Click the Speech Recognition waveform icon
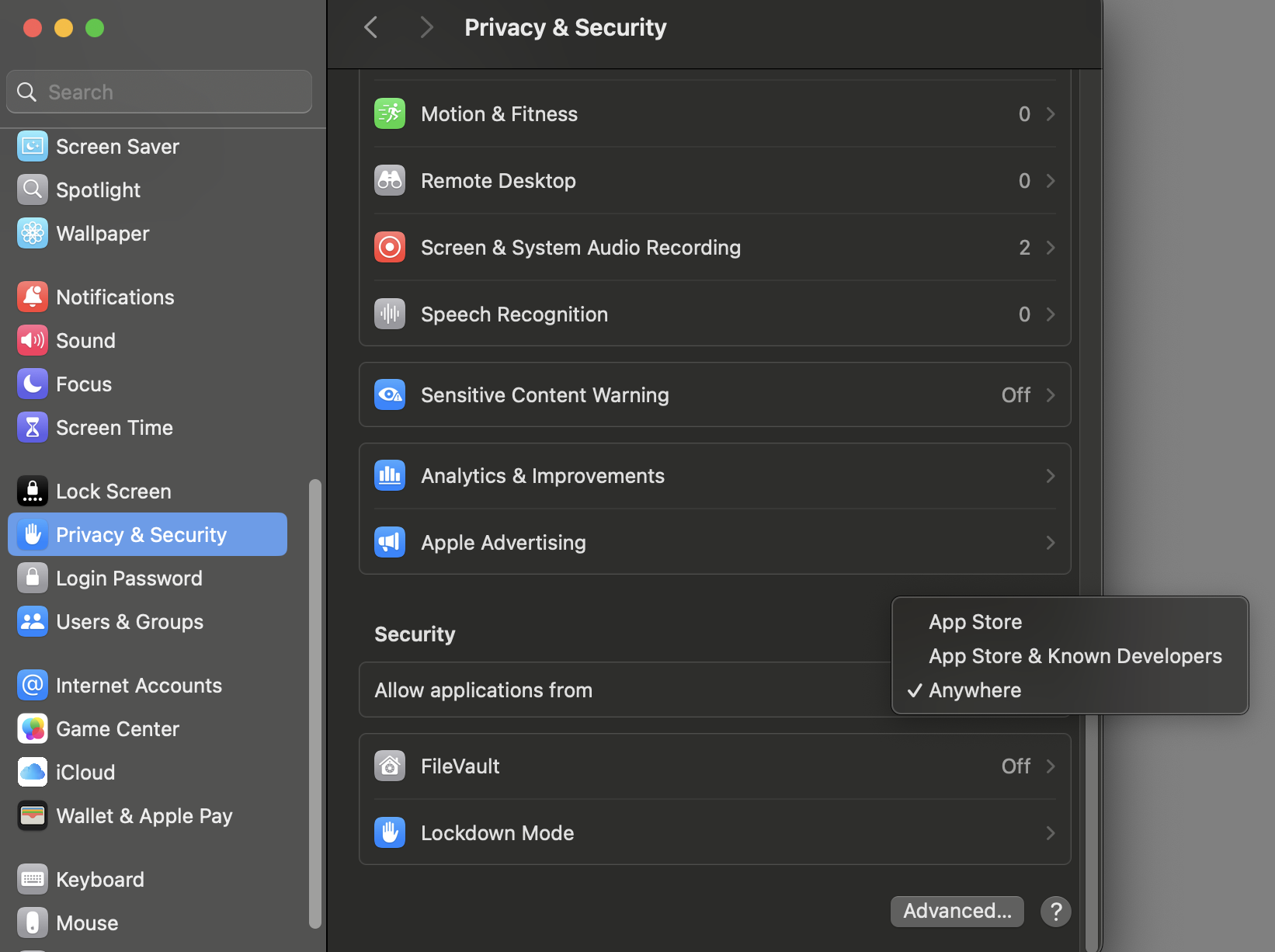Screen dimensions: 1275x952 [x=390, y=314]
